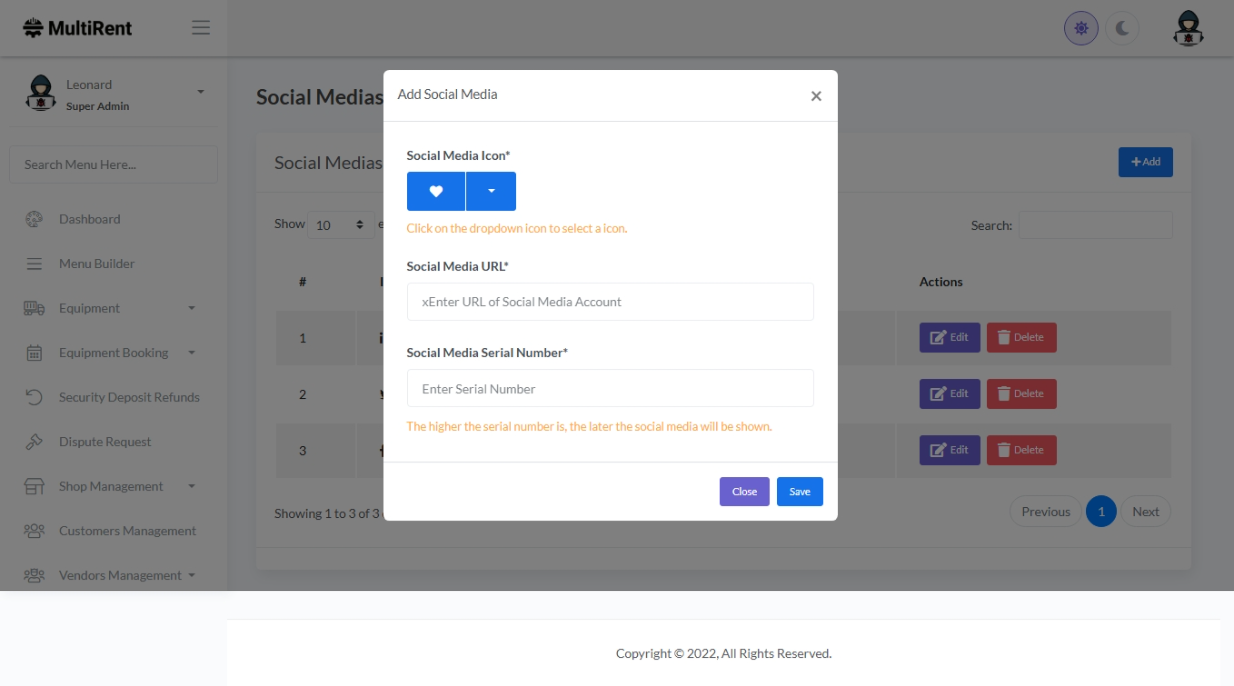Enable dark mode with moon icon

(x=1122, y=29)
